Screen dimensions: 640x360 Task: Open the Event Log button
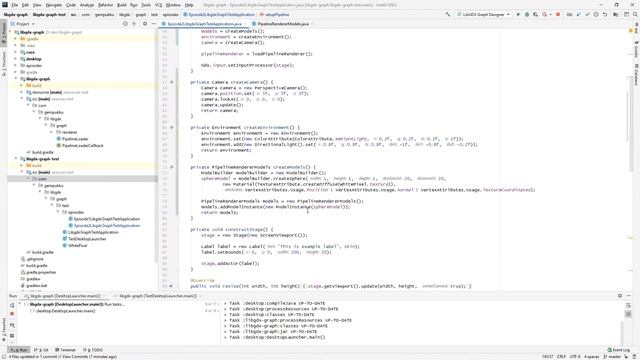[619, 350]
